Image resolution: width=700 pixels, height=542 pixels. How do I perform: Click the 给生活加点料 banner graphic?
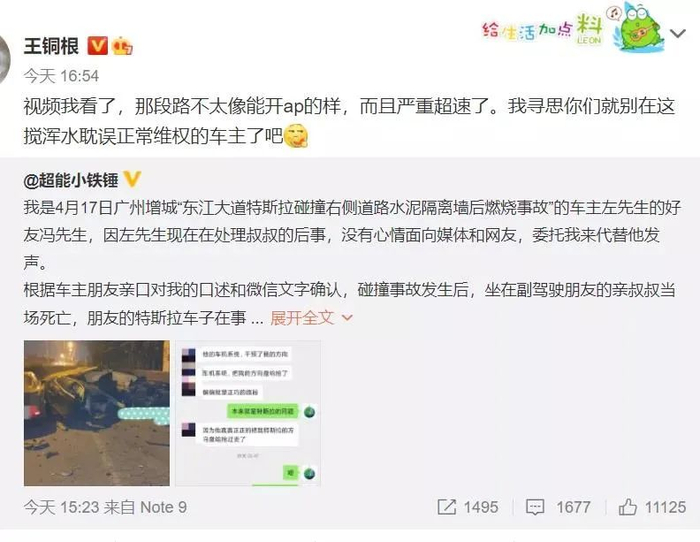click(x=542, y=29)
